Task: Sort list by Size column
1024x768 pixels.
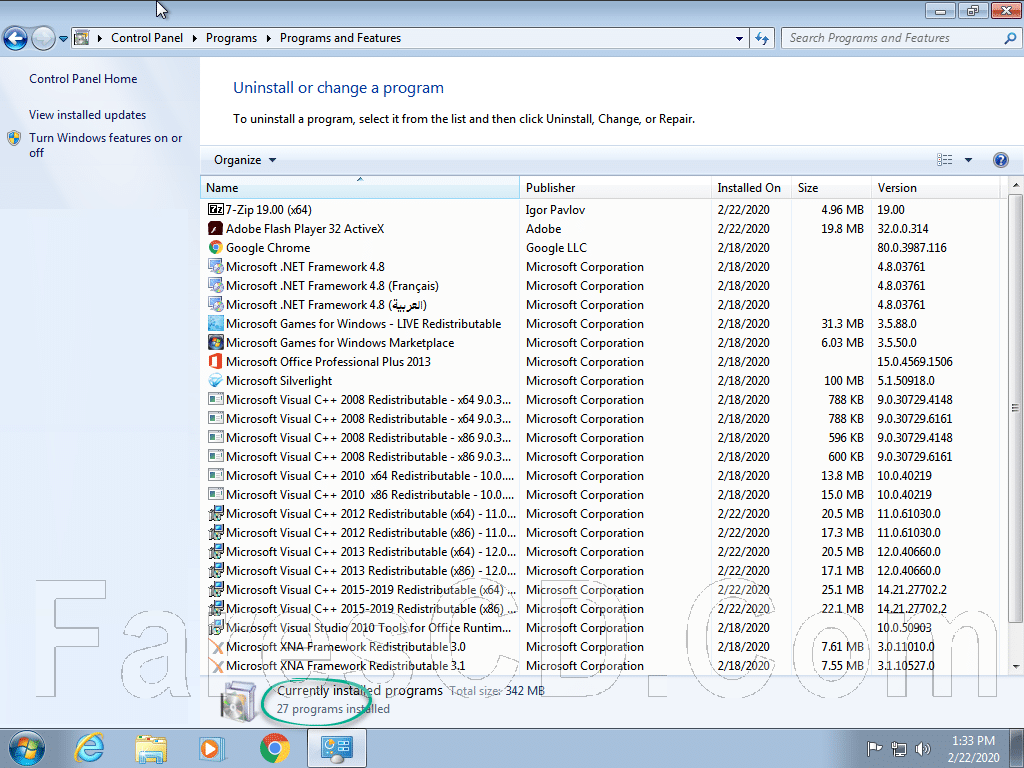Action: [x=831, y=187]
